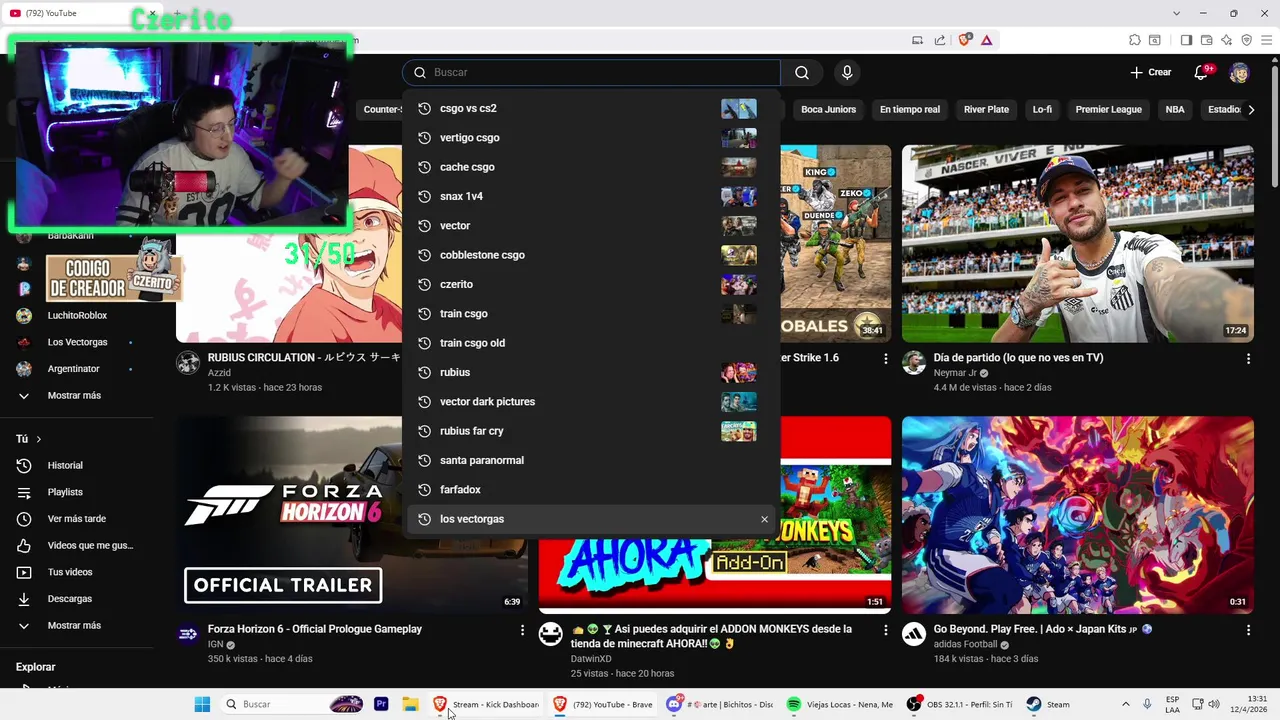1280x720 pixels.
Task: Open options menu for the adidas video
Action: (x=1248, y=630)
